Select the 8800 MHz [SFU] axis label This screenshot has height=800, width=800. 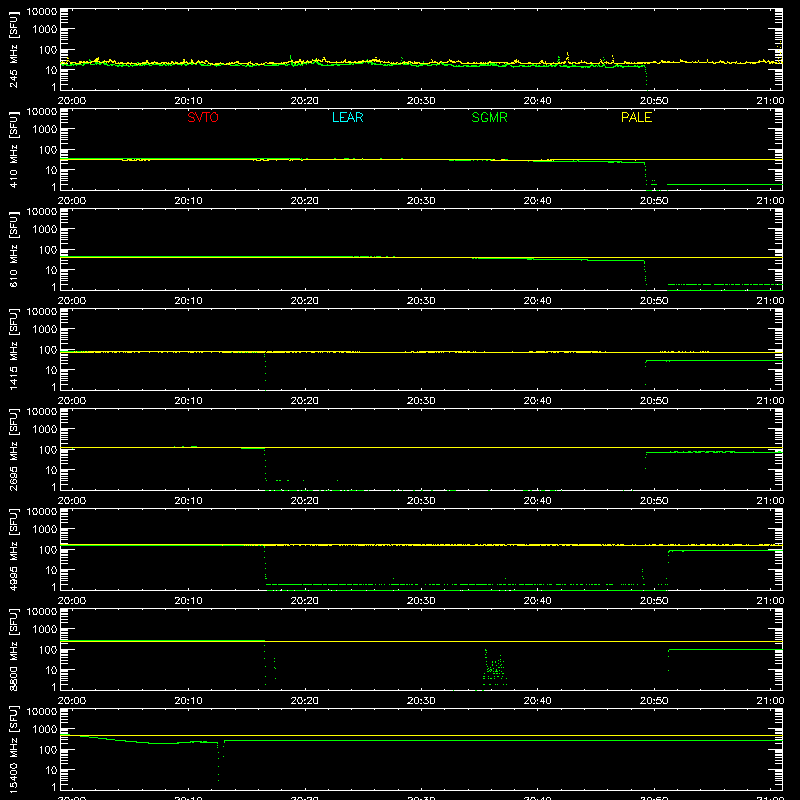point(13,651)
